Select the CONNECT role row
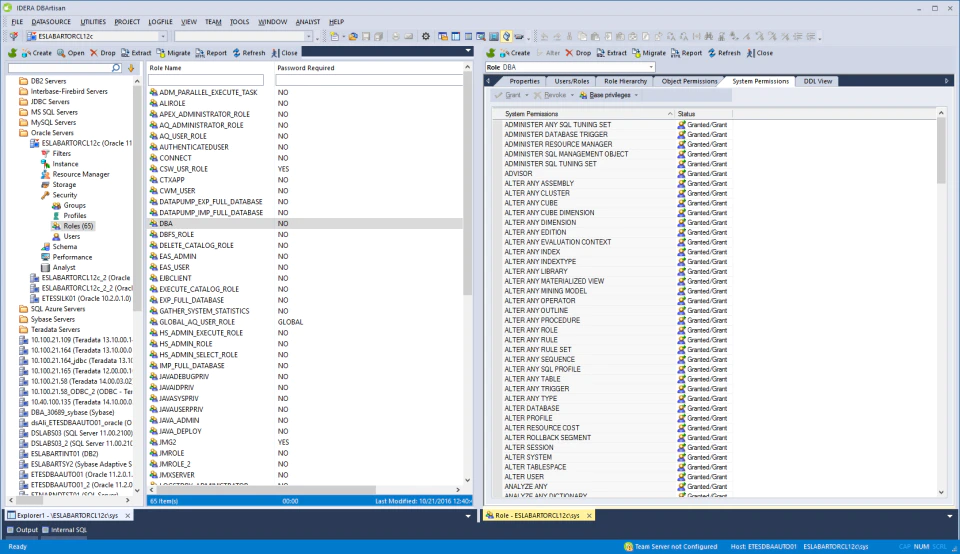 coord(305,158)
